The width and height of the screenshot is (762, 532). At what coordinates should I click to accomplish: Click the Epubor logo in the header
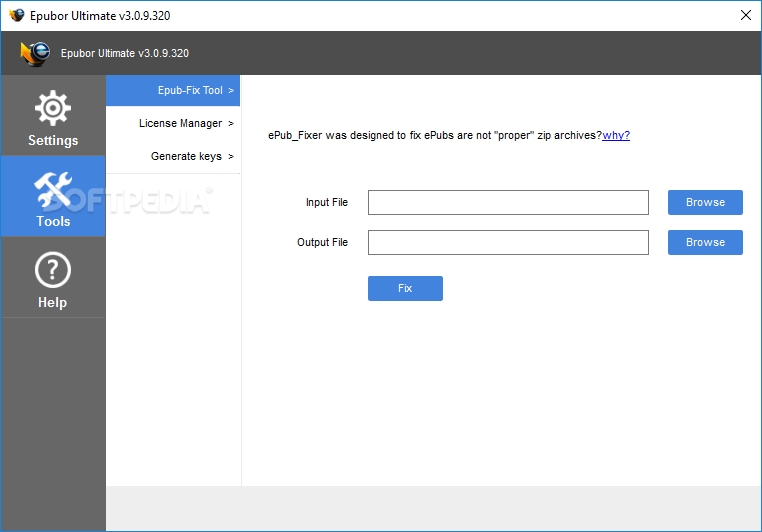click(35, 53)
